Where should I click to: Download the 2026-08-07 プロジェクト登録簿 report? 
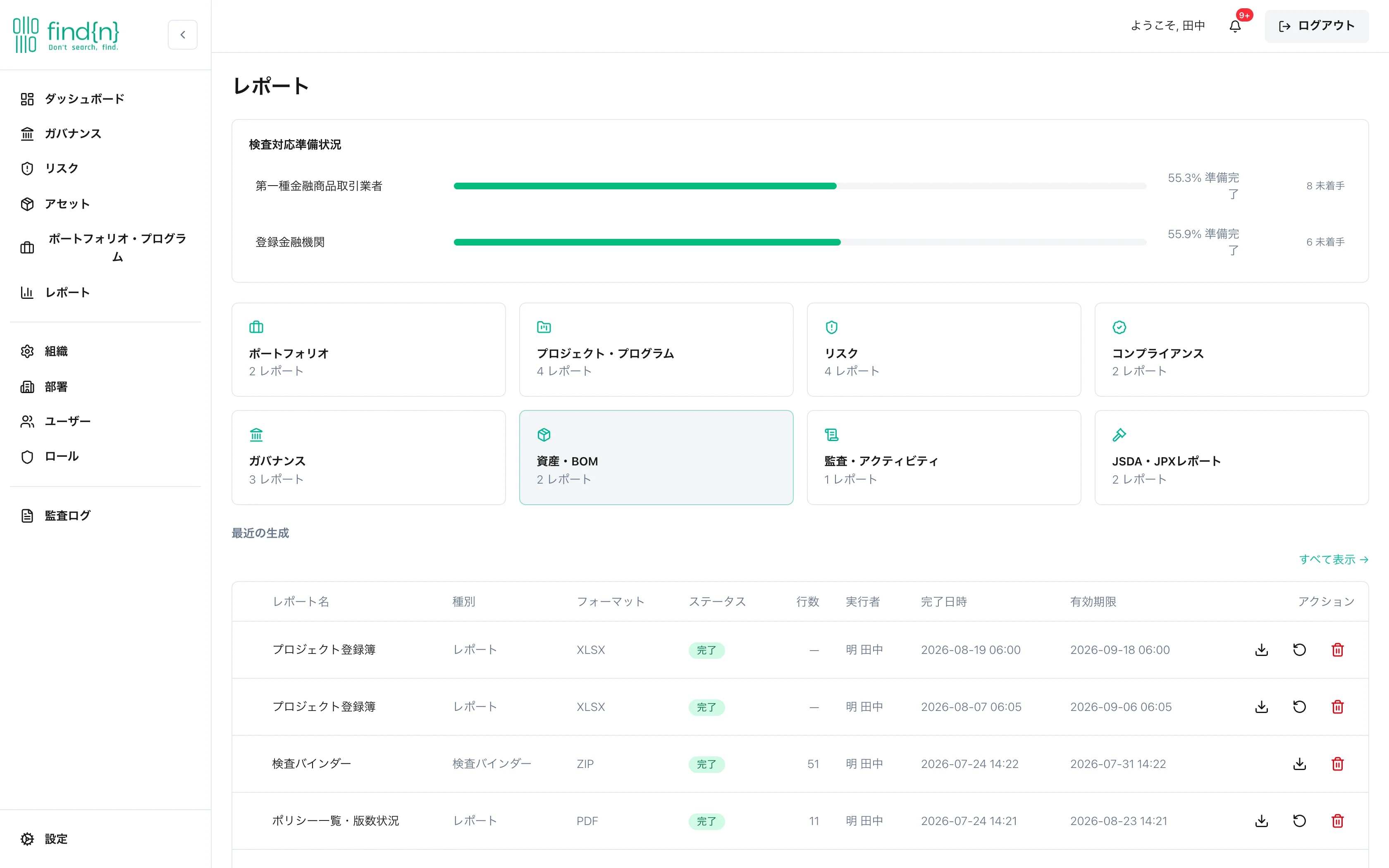coord(1262,707)
